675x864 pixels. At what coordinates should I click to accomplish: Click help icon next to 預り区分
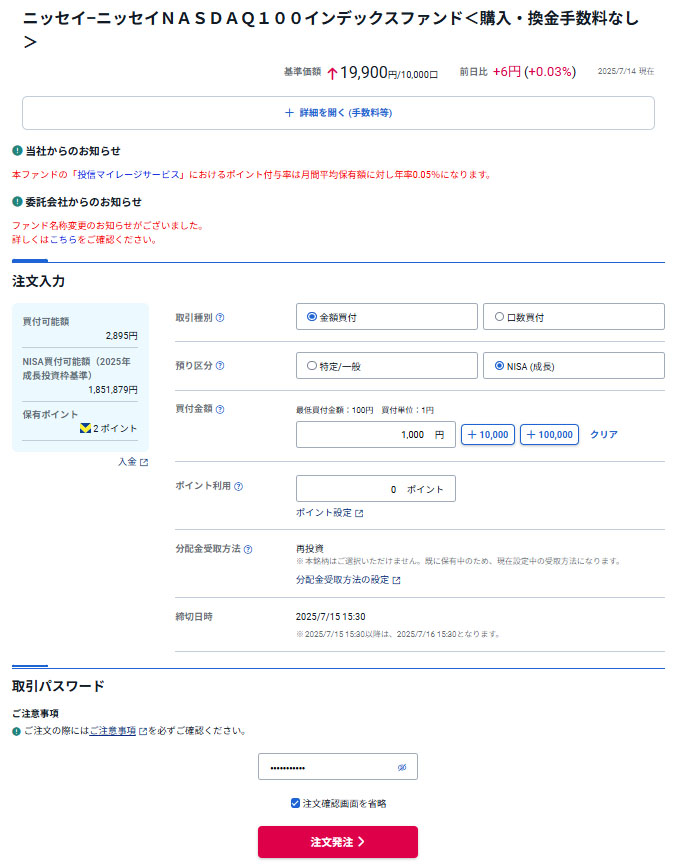coord(220,366)
